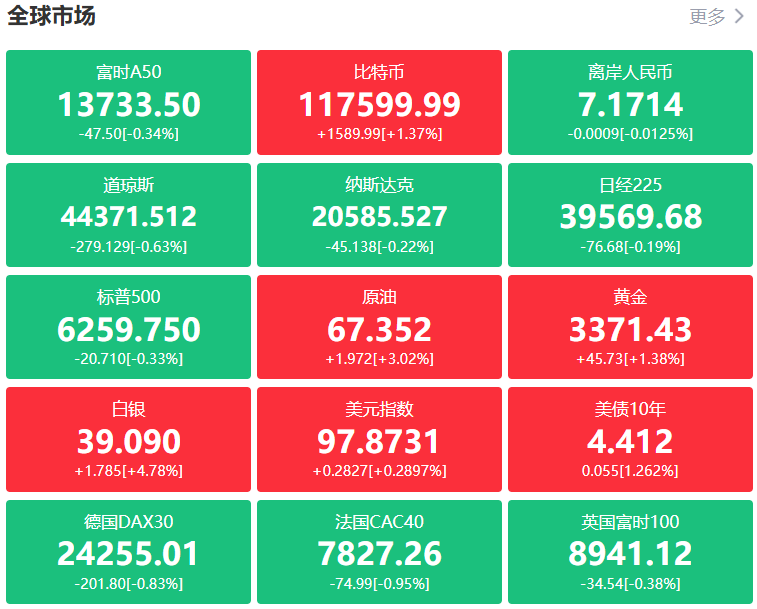Open the 富时A50 market tile
This screenshot has height=609, width=757.
pyautogui.click(x=128, y=102)
